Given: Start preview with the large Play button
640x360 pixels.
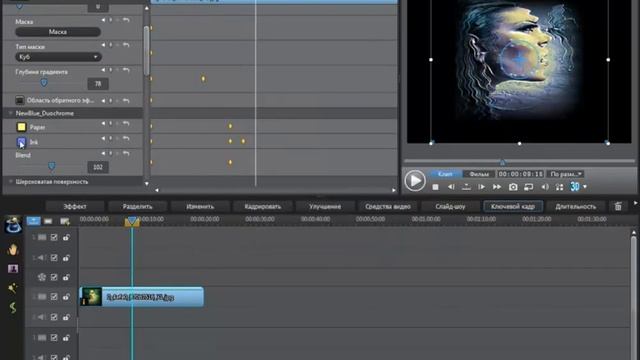Looking at the screenshot, I should coord(415,180).
